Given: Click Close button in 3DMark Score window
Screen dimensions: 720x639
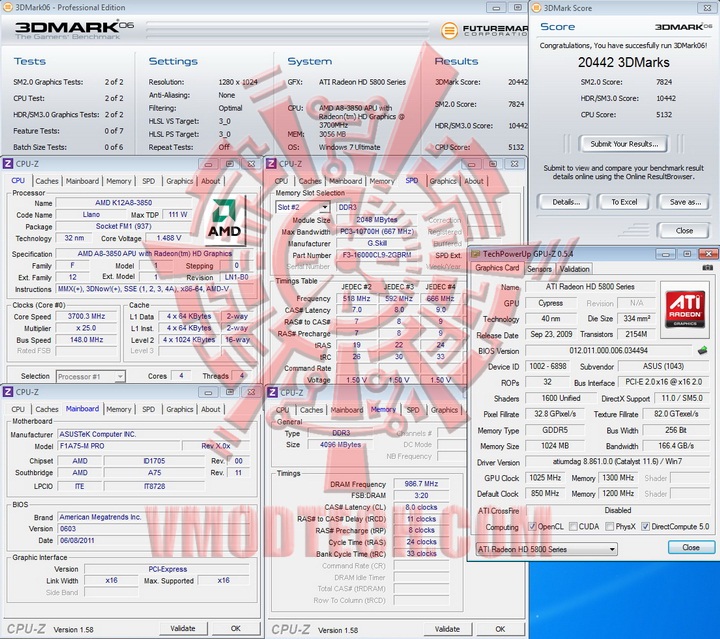Looking at the screenshot, I should coord(684,230).
